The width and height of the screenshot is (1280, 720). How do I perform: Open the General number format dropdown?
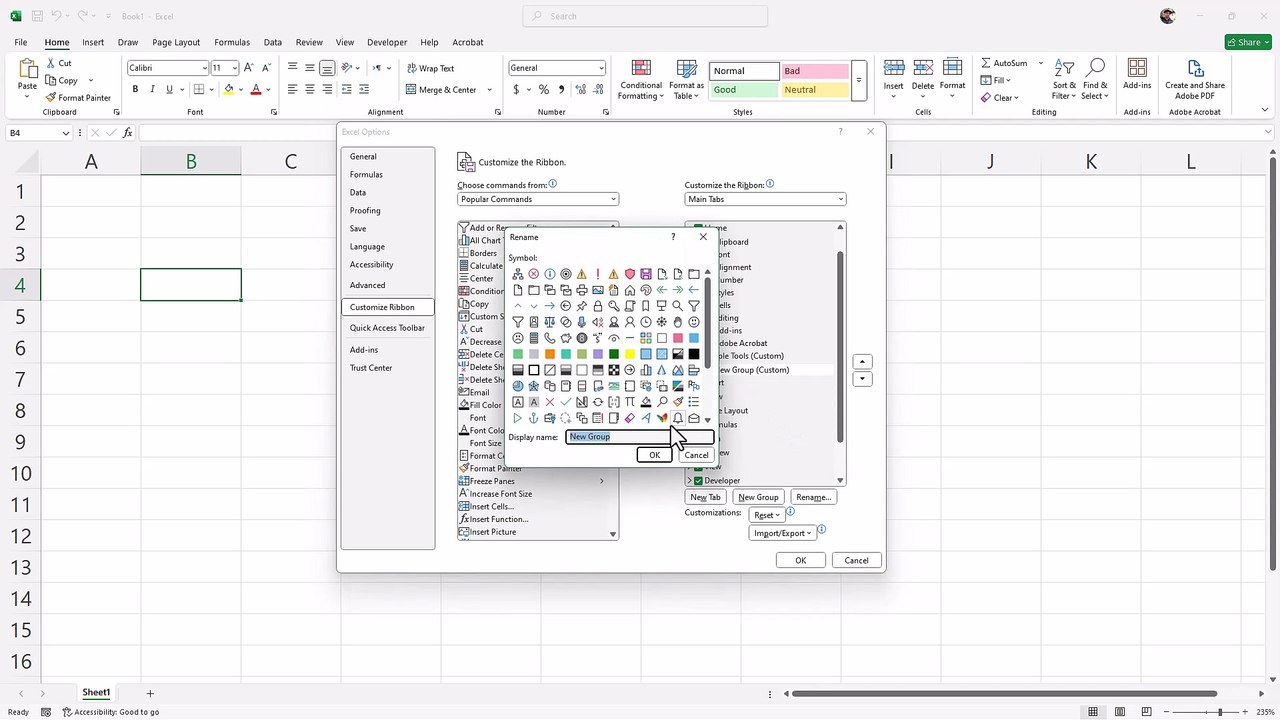(601, 68)
